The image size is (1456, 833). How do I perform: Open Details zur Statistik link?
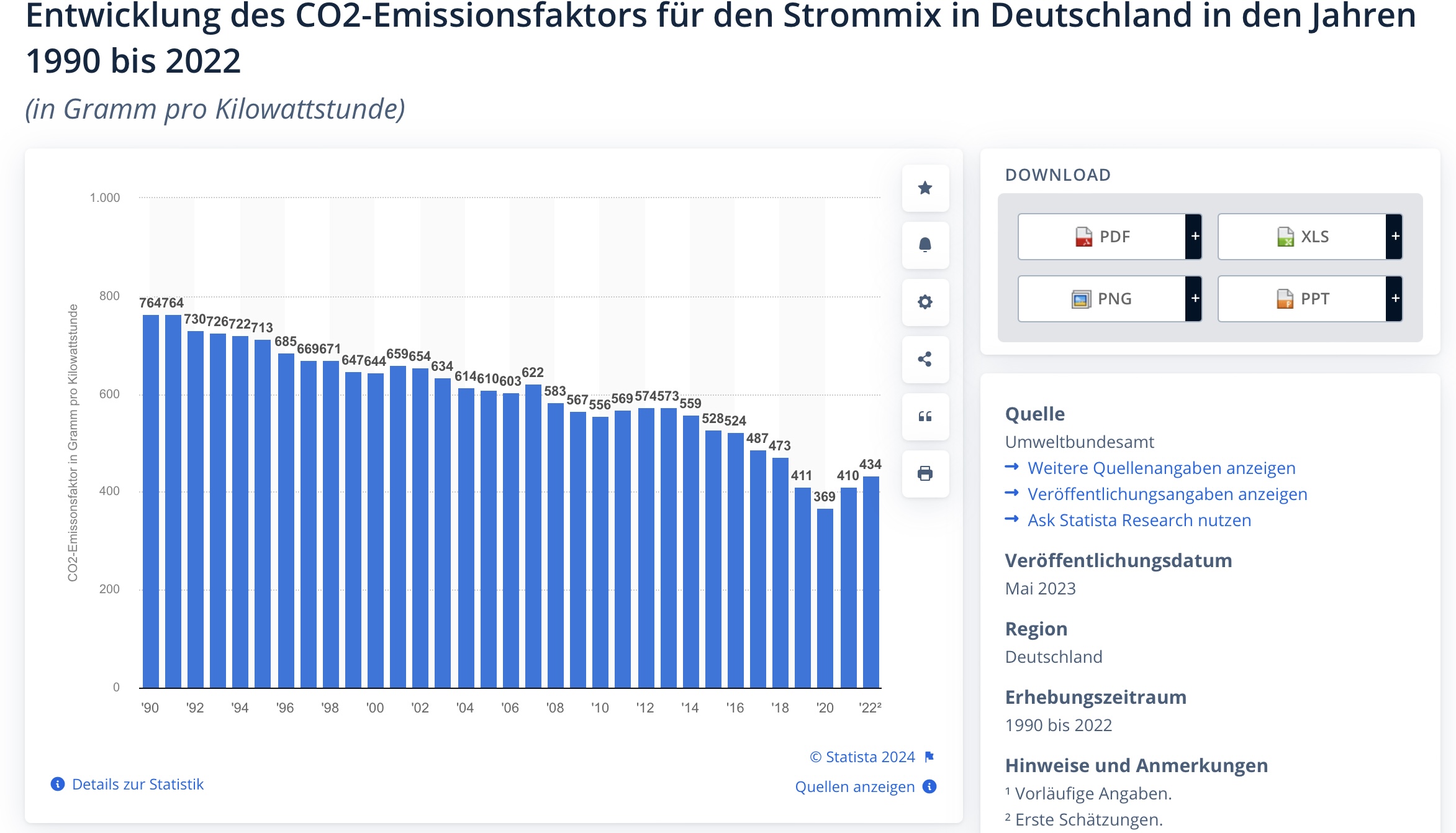tap(137, 784)
